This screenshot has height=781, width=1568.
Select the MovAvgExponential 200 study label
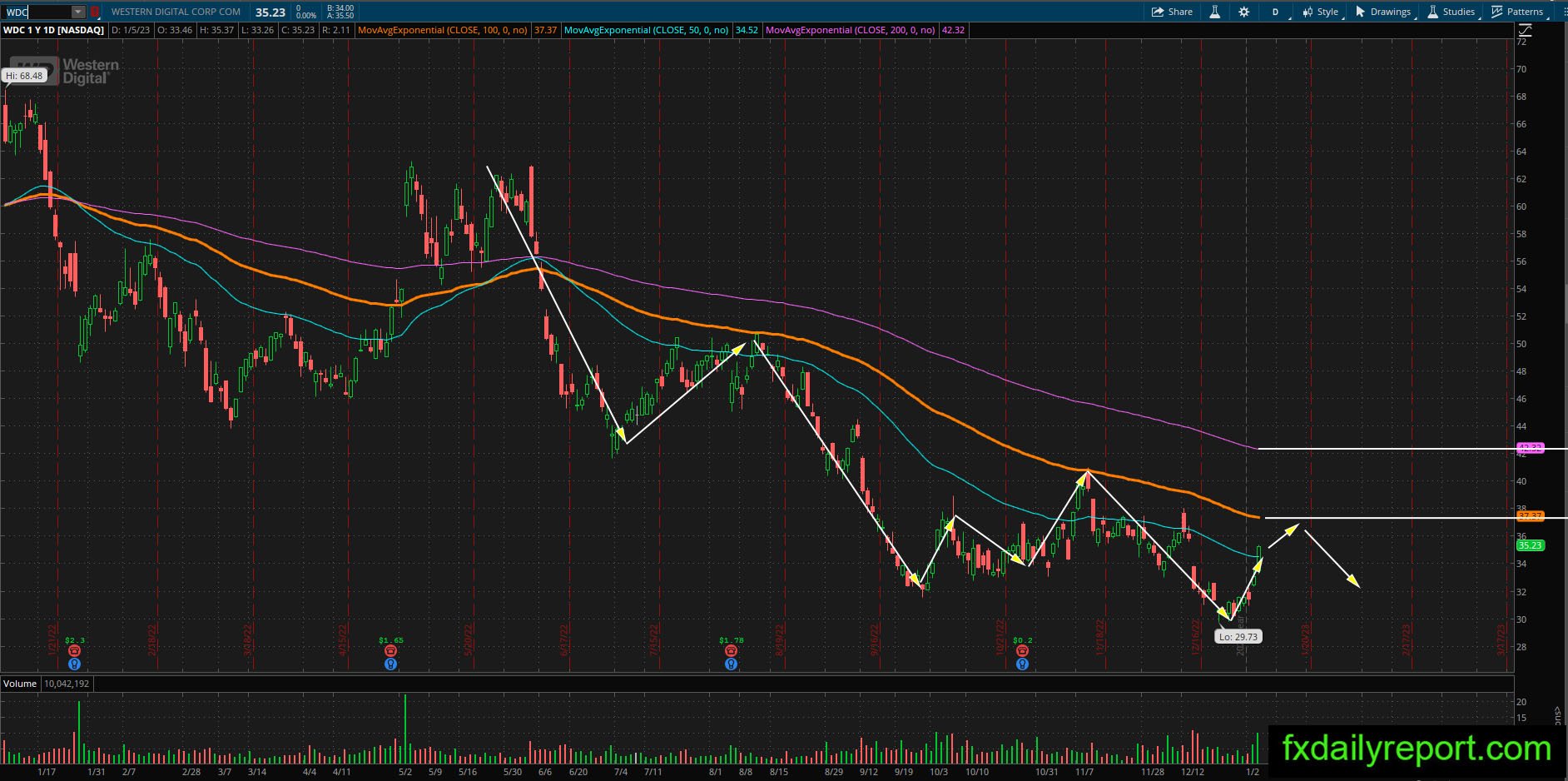tap(851, 30)
